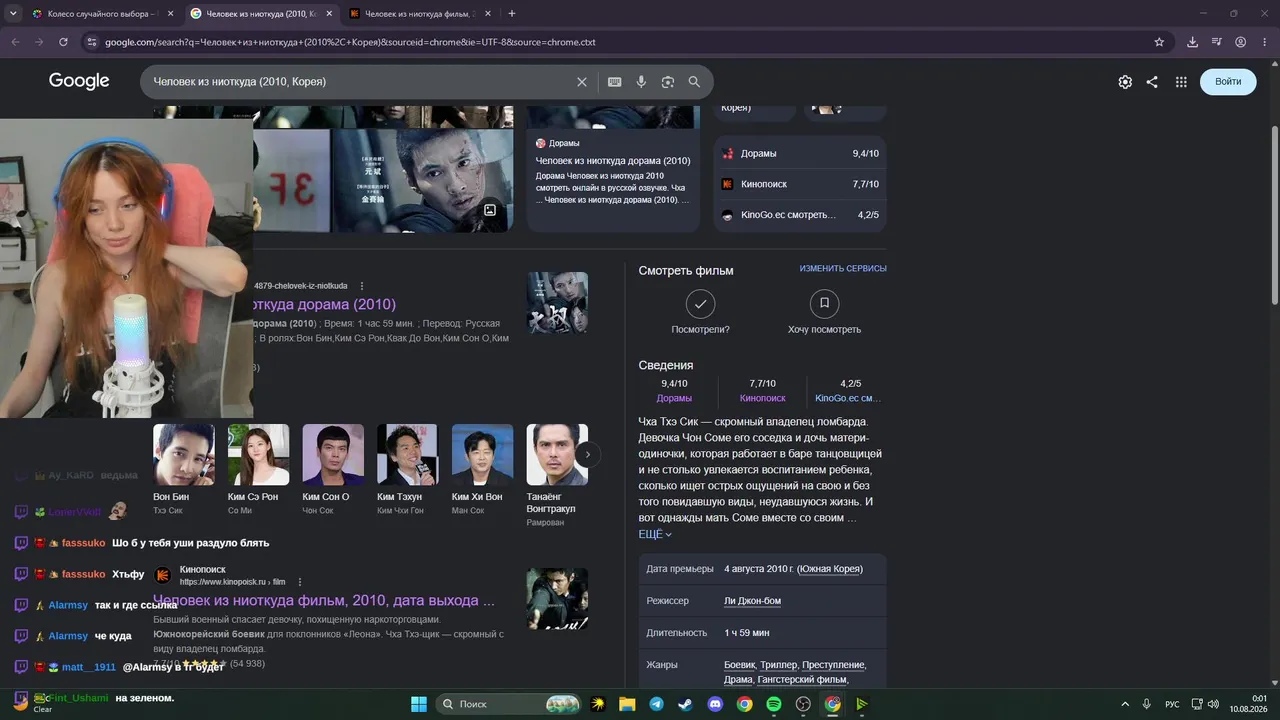1280x720 pixels.
Task: Open the Преступление genre link
Action: (833, 665)
